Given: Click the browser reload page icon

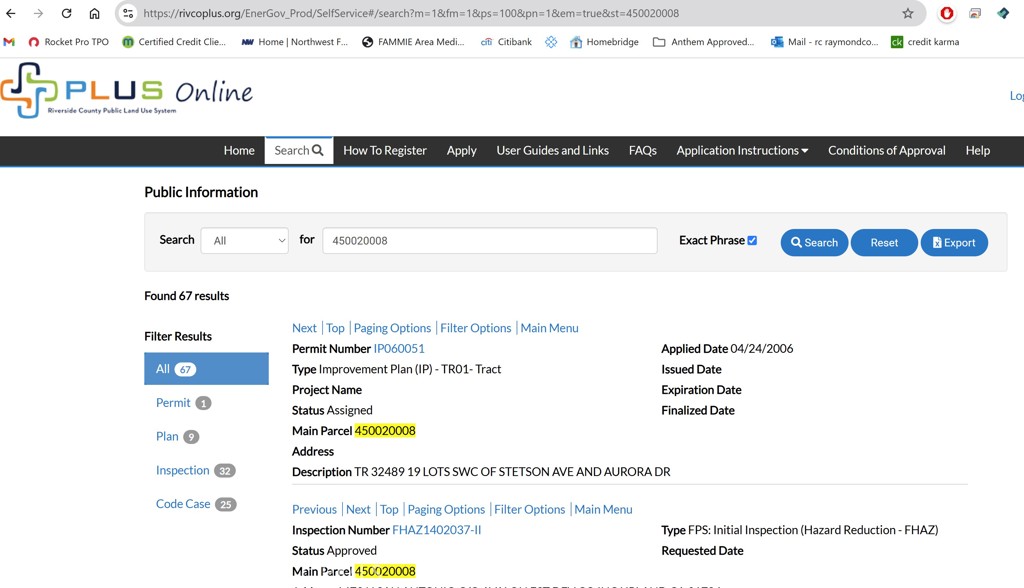Looking at the screenshot, I should point(66,14).
